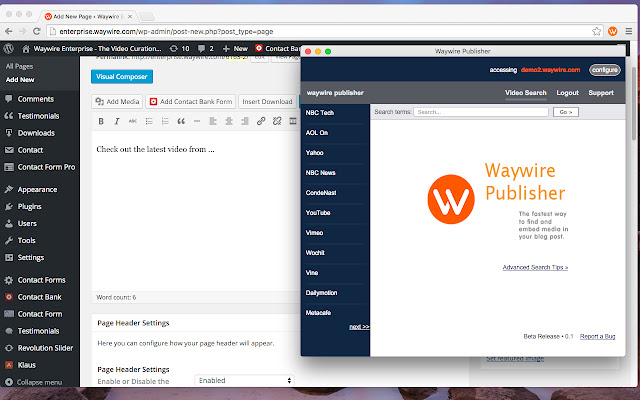The height and width of the screenshot is (400, 640).
Task: Select Vimeo source
Action: click(x=314, y=233)
